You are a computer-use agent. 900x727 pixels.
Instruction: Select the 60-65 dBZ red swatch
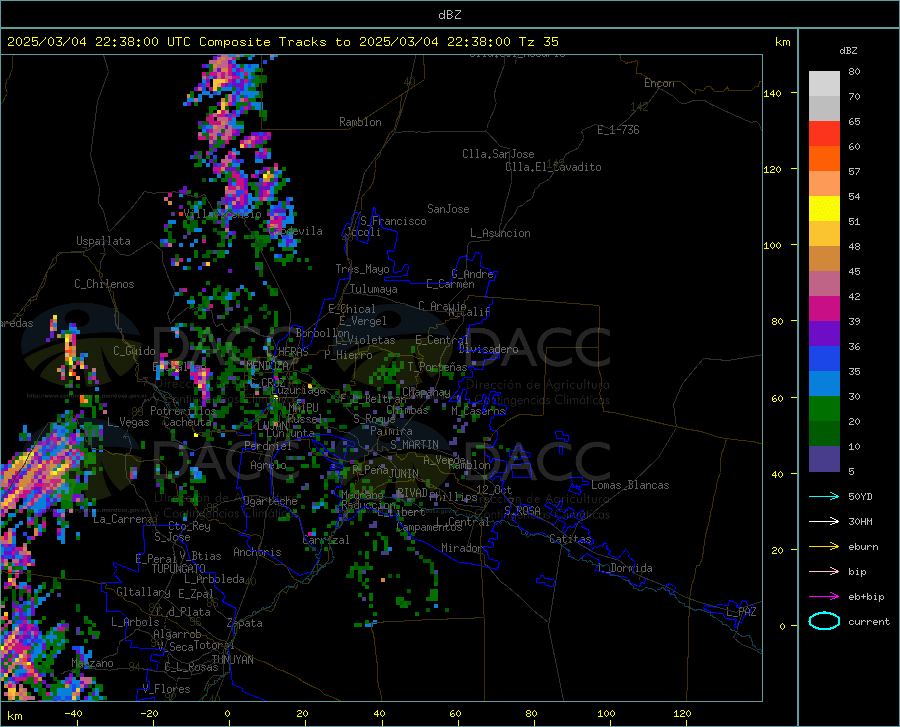click(824, 134)
